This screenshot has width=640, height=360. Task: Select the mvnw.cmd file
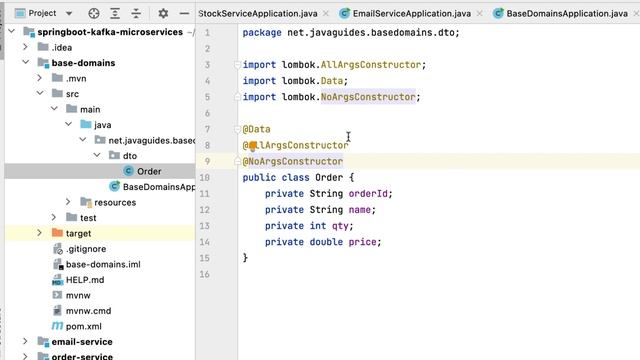(89, 311)
